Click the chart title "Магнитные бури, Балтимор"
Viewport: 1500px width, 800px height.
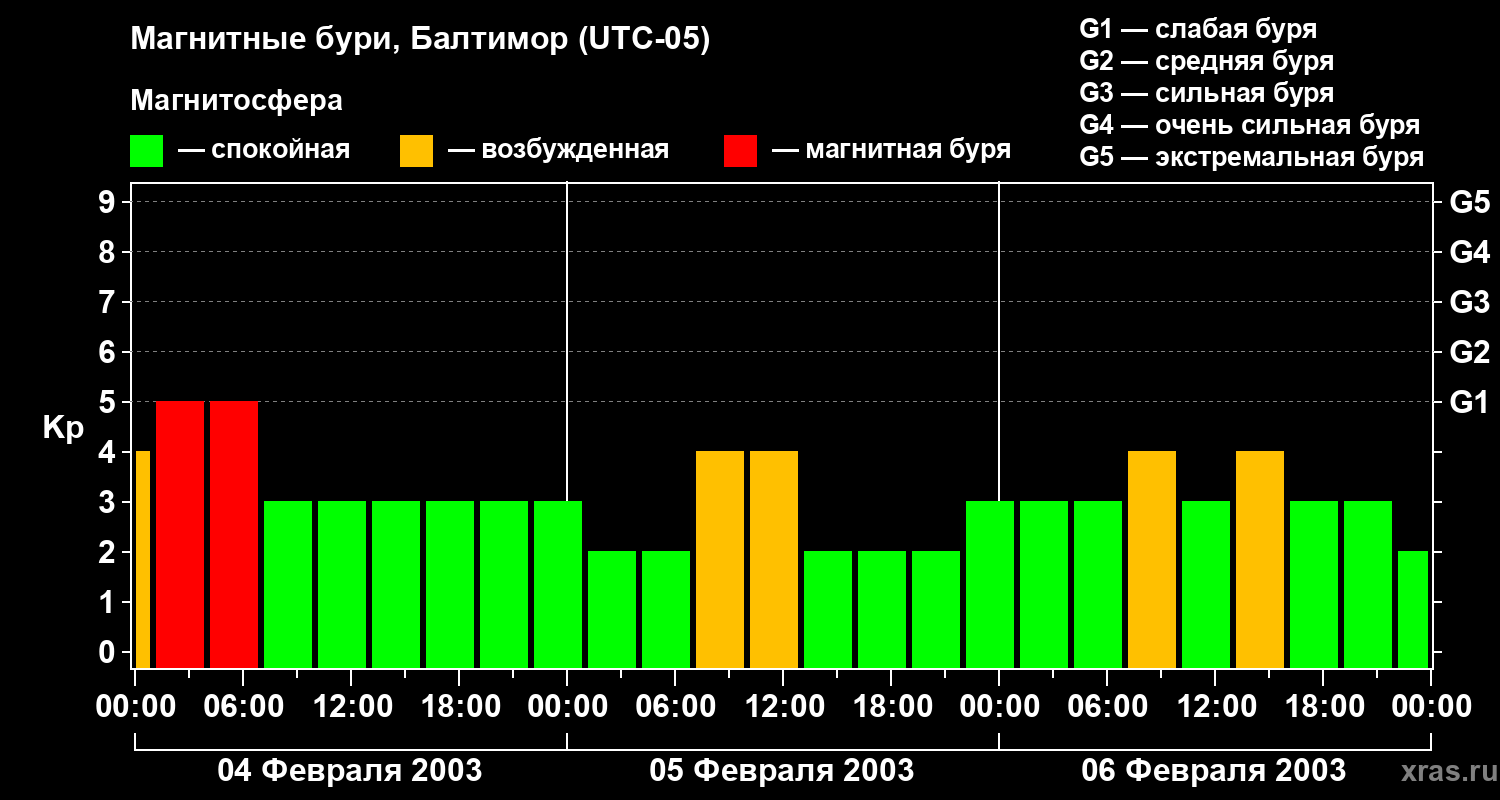pyautogui.click(x=420, y=40)
